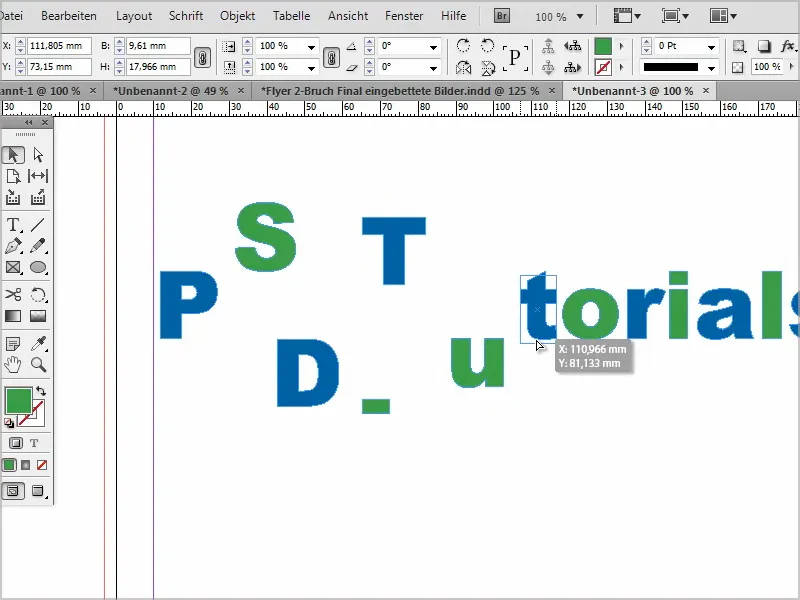This screenshot has height=600, width=800.
Task: Click the rotate 90° counterclockwise icon
Action: [x=488, y=45]
